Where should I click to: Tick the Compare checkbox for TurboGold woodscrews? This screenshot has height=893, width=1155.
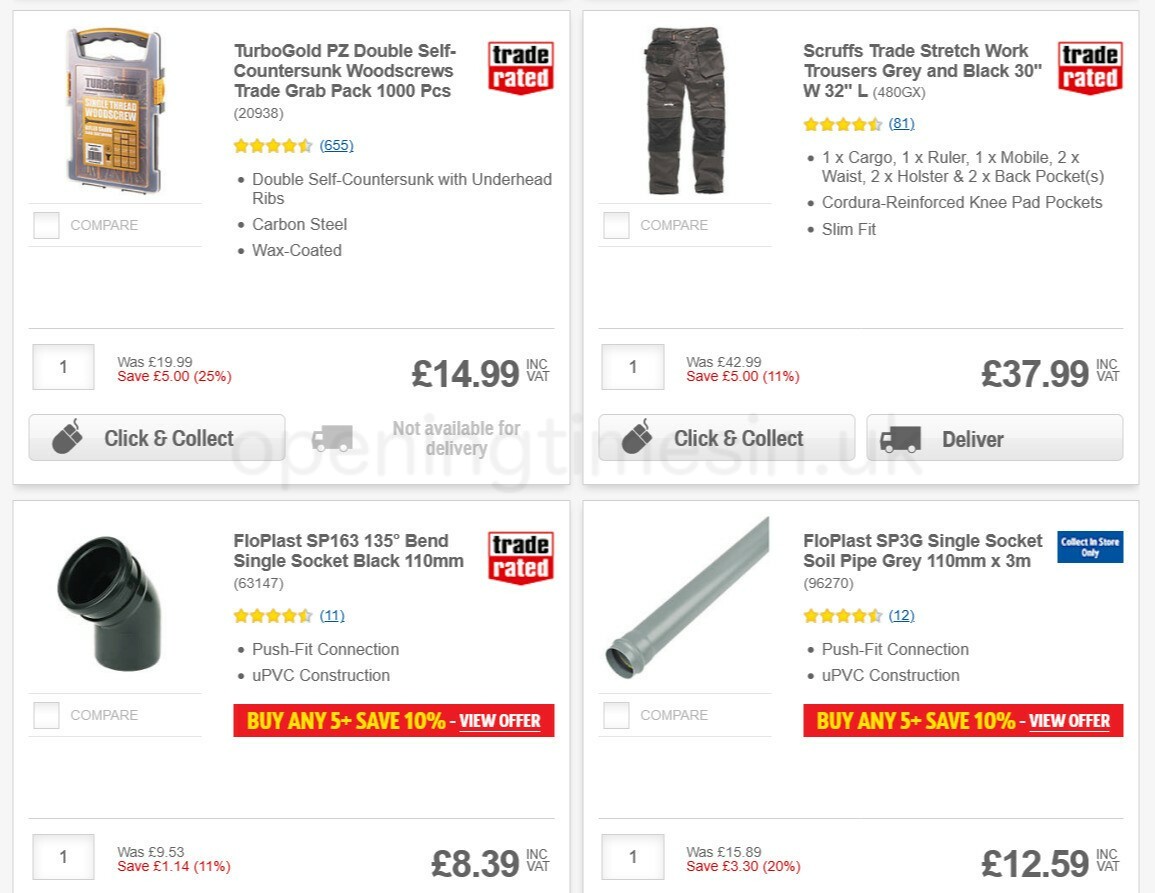(x=46, y=225)
